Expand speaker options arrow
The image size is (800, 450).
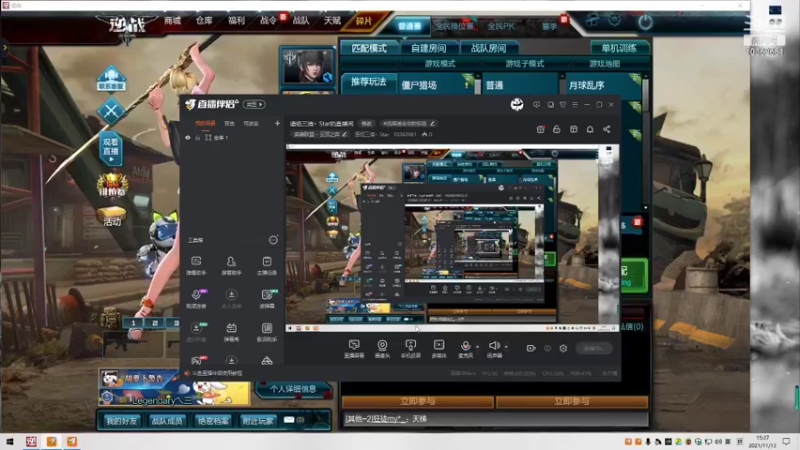(506, 346)
